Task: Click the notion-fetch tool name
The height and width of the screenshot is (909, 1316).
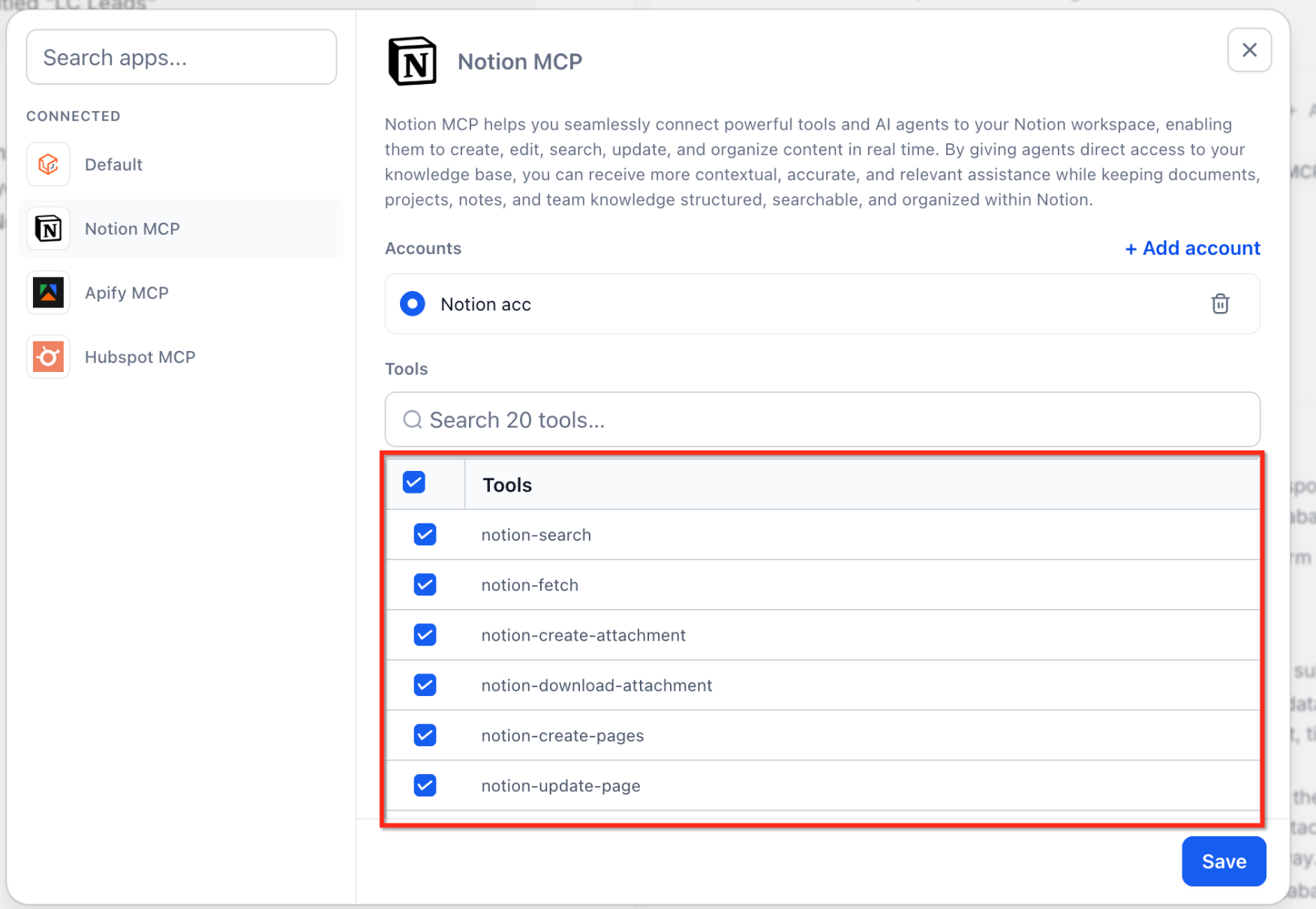Action: click(530, 585)
